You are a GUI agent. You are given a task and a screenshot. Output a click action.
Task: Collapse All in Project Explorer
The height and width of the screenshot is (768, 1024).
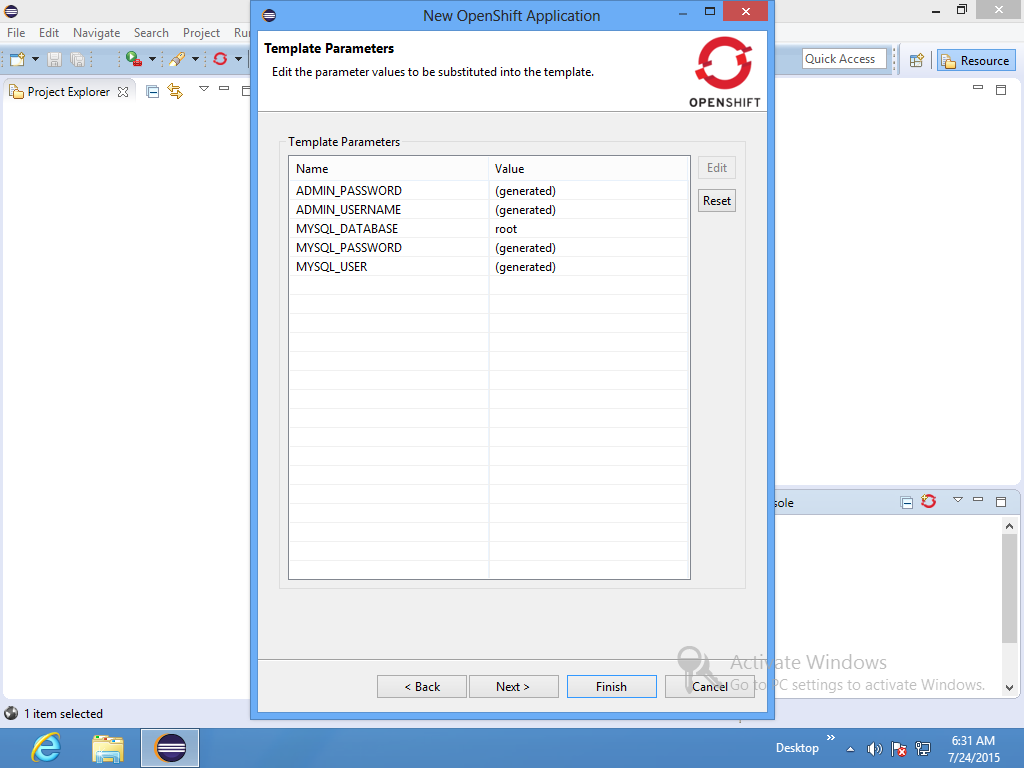tap(153, 92)
